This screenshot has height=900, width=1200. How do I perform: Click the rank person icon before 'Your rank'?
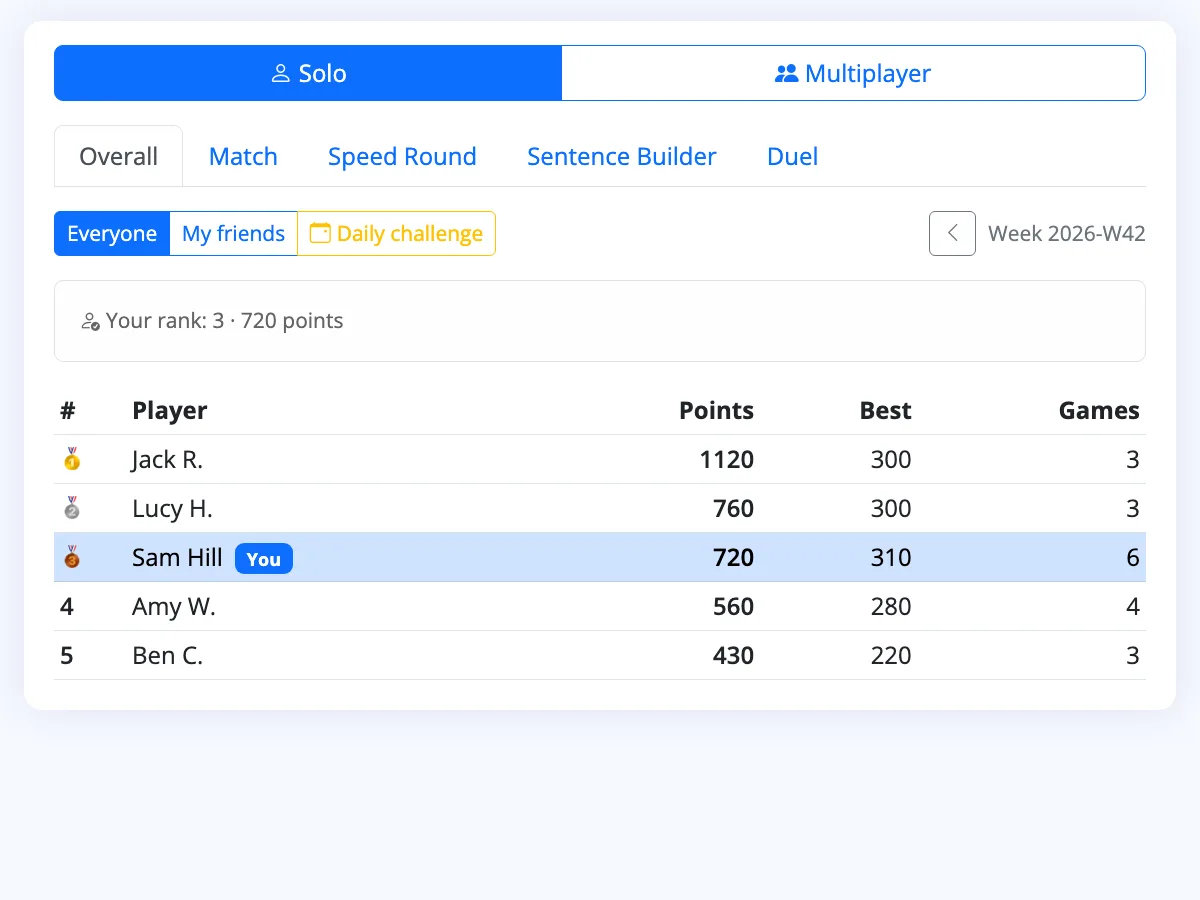pos(91,322)
